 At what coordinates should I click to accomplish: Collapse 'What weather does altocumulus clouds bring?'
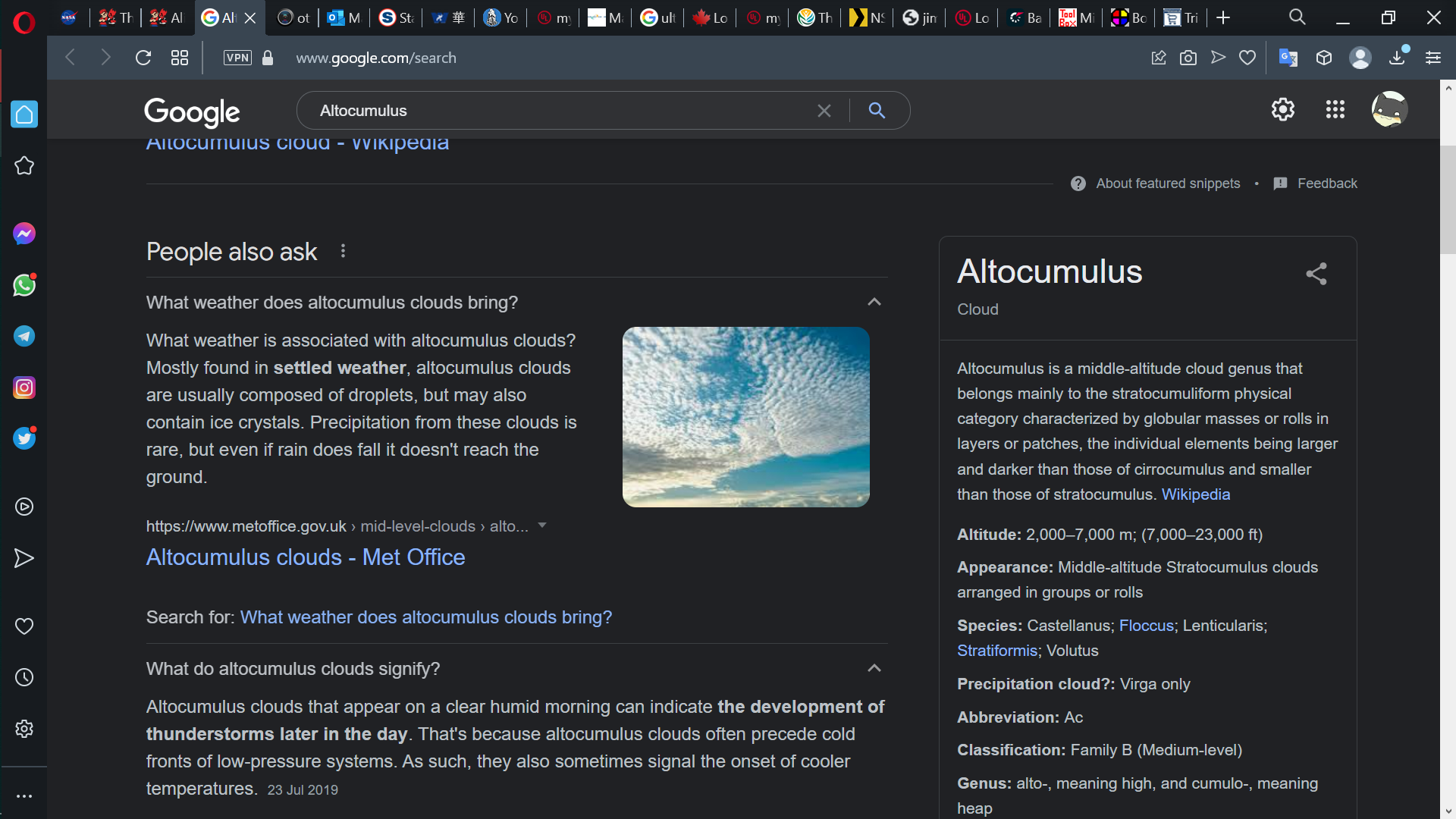point(874,302)
